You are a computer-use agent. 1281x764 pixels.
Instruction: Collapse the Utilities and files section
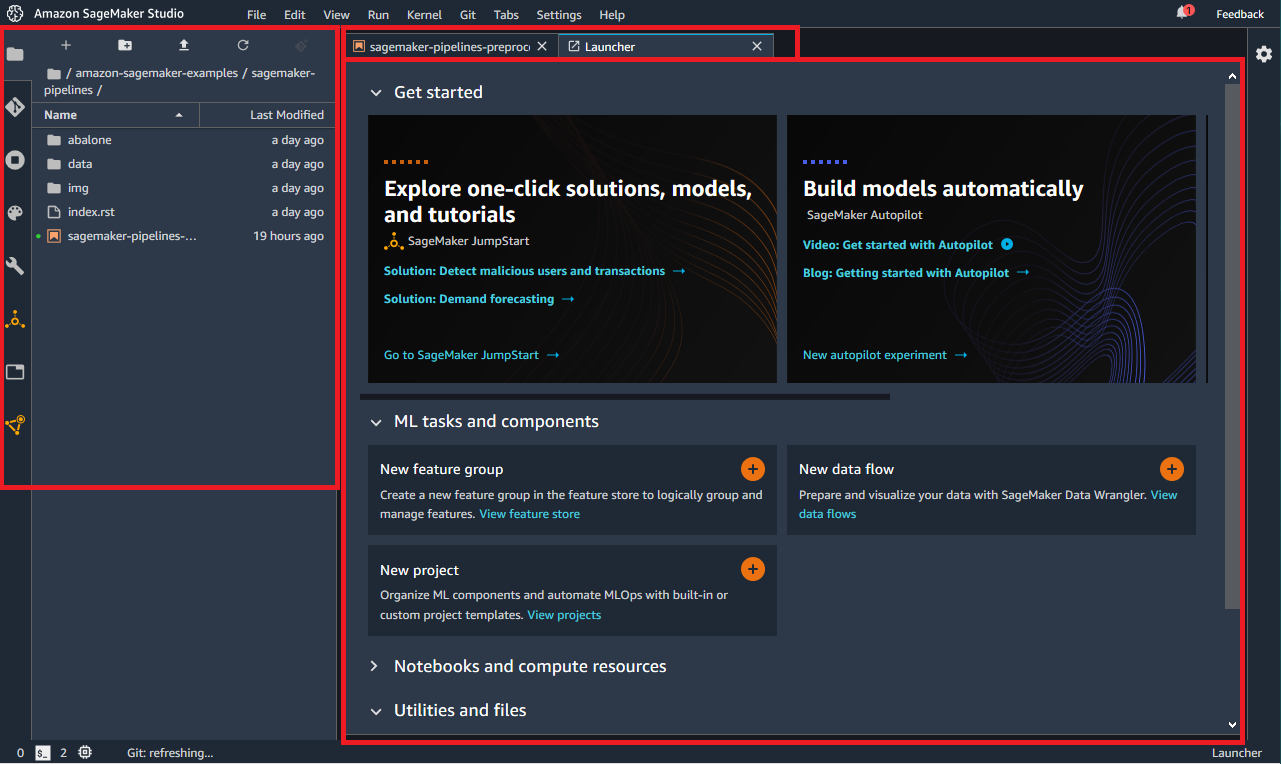pos(376,711)
